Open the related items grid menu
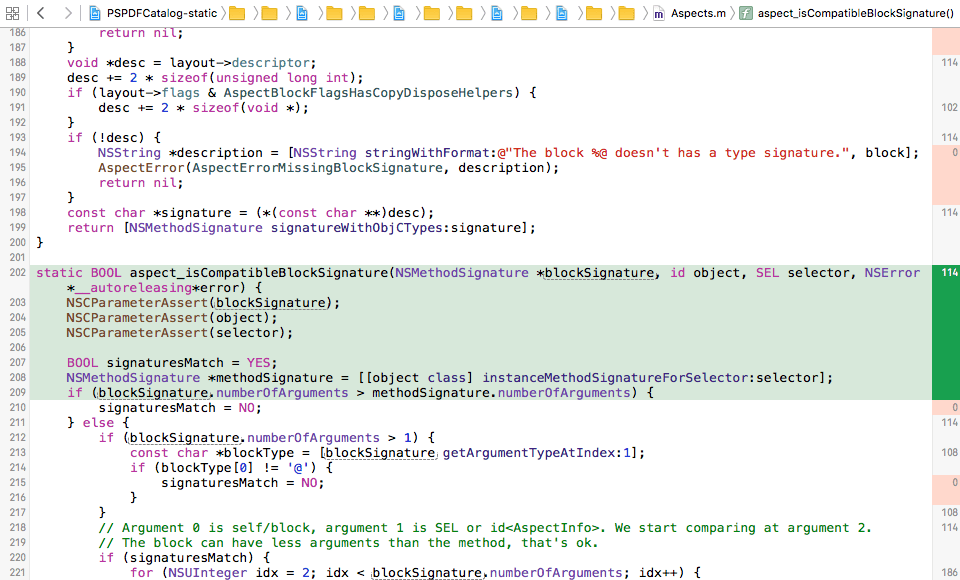This screenshot has width=960, height=580. (13, 13)
